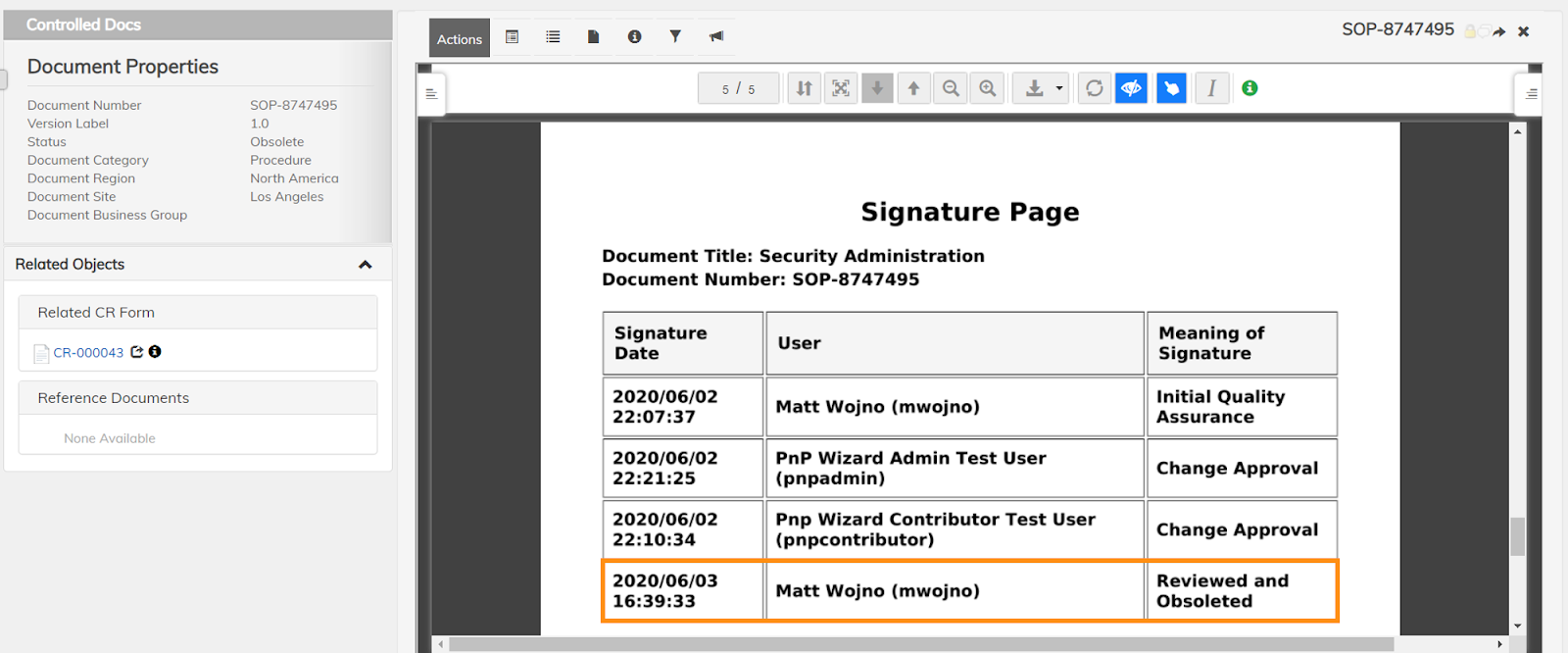
Task: Click the megaphone announcements icon
Action: [x=716, y=36]
